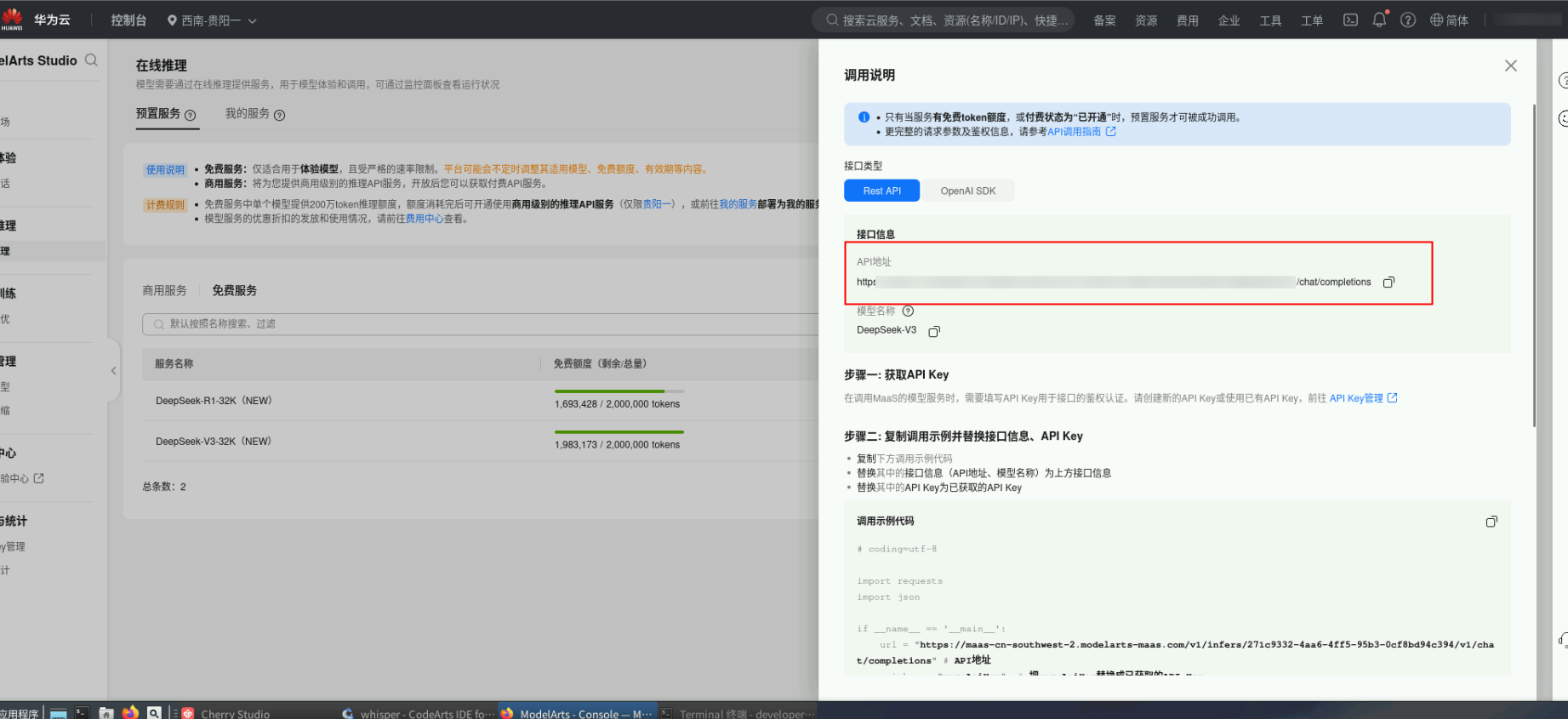Open the 应用程序 applications menu
The image size is (1568, 719).
(x=20, y=714)
